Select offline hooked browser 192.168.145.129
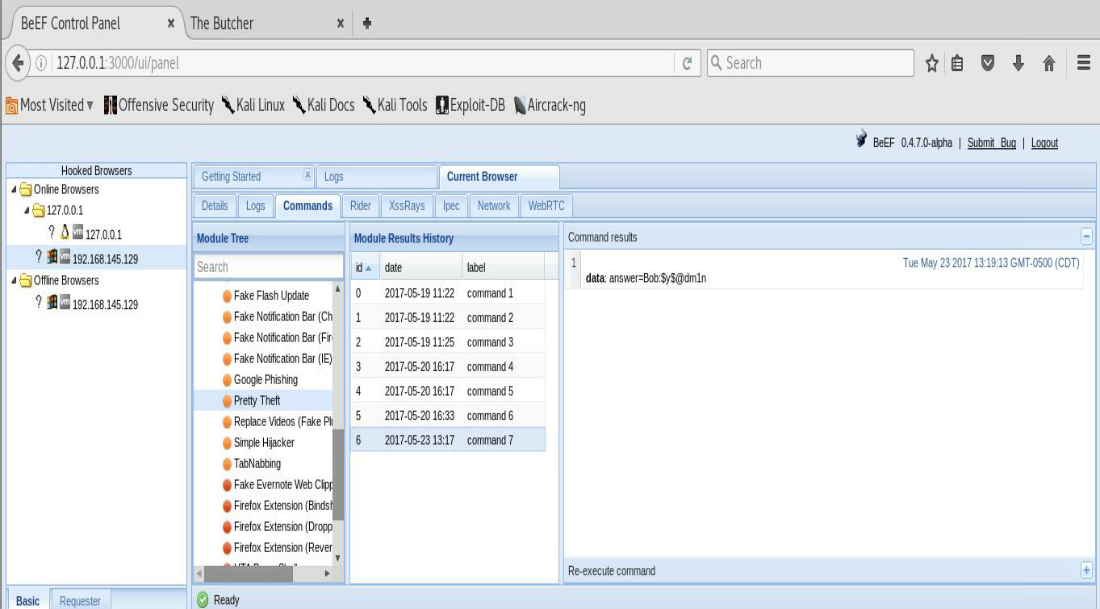The width and height of the screenshot is (1100, 609). pos(97,304)
